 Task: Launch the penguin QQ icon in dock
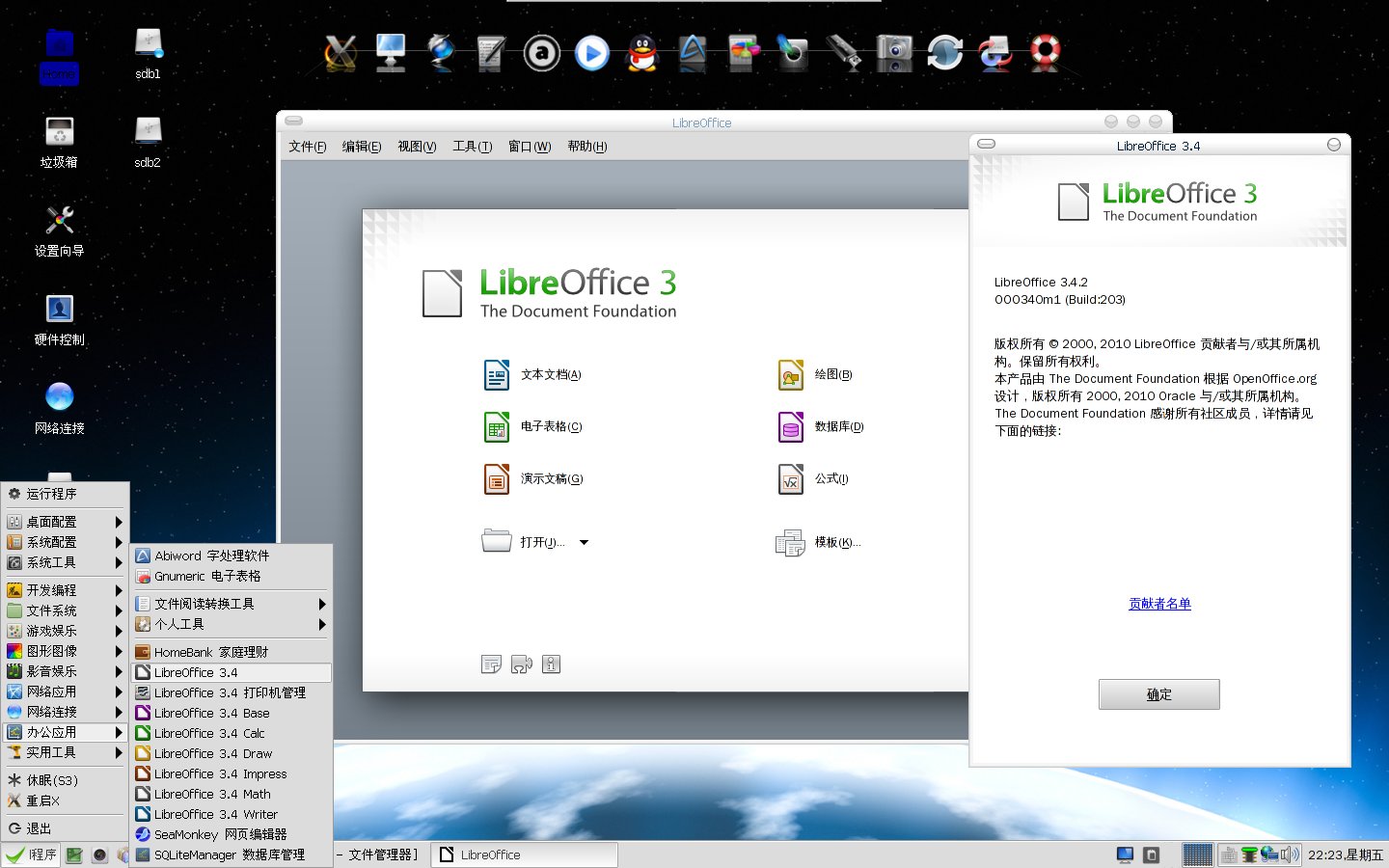[x=641, y=53]
